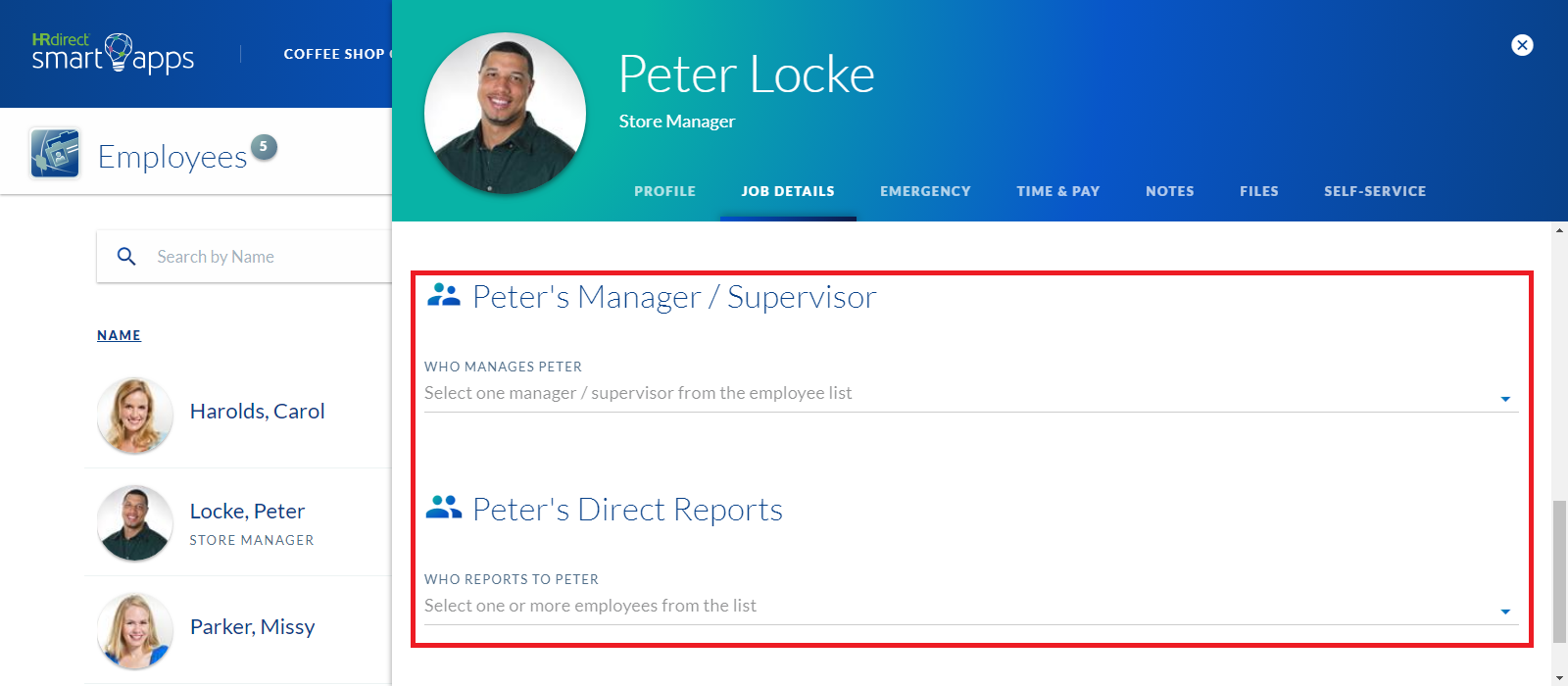This screenshot has width=1568, height=686.
Task: Open Peter Locke's large profile photo
Action: [x=505, y=113]
